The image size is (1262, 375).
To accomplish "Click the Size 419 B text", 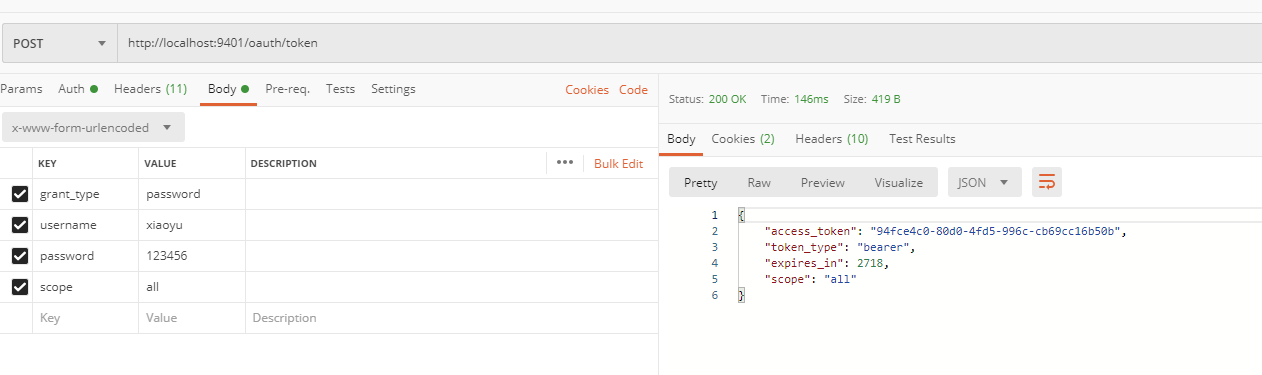I will [872, 100].
